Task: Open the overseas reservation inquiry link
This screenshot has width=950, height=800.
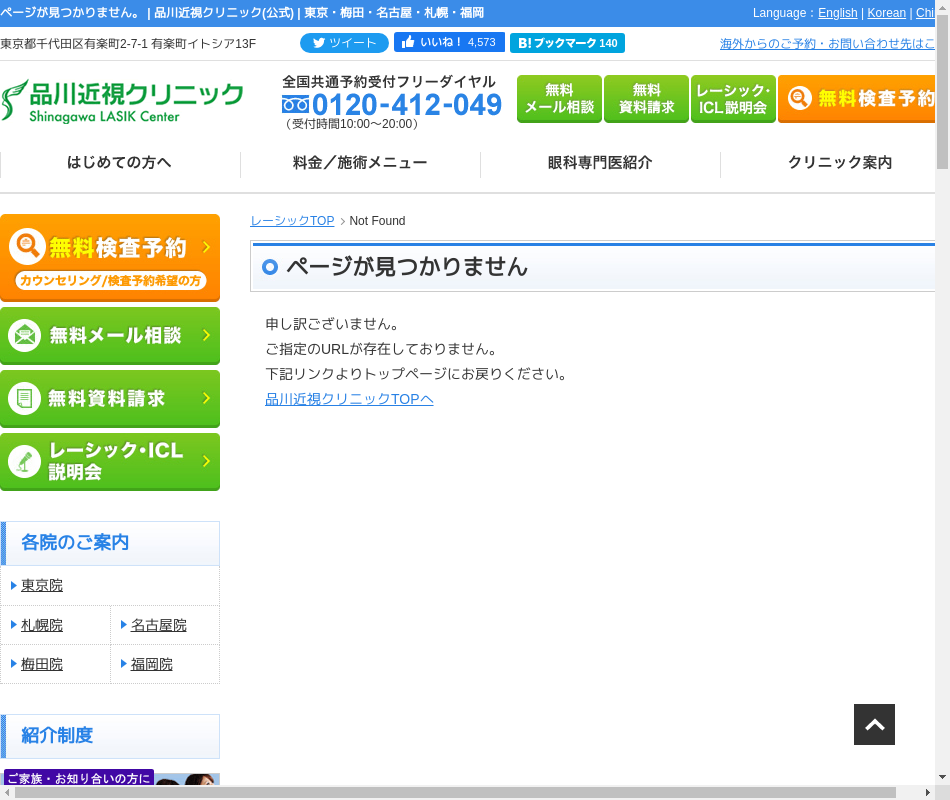Action: [x=827, y=44]
